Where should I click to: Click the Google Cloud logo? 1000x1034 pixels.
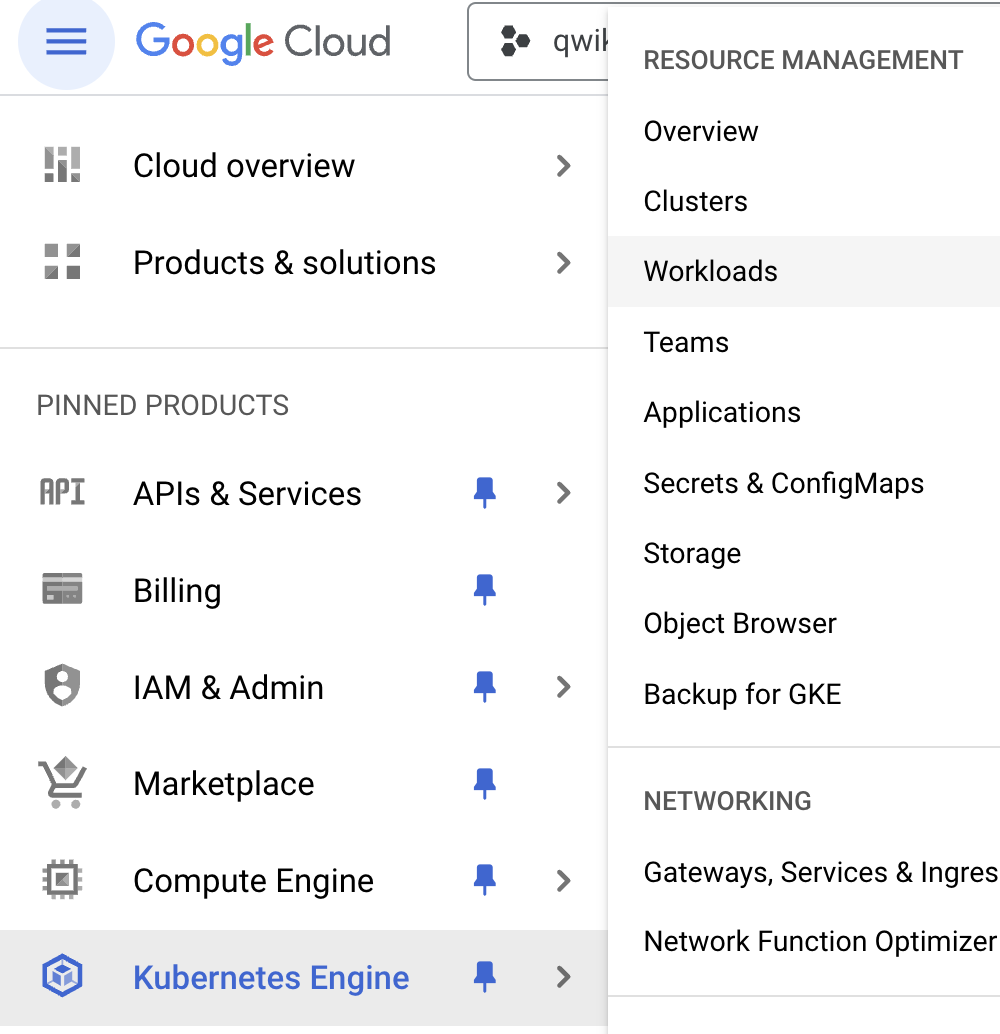click(x=263, y=42)
